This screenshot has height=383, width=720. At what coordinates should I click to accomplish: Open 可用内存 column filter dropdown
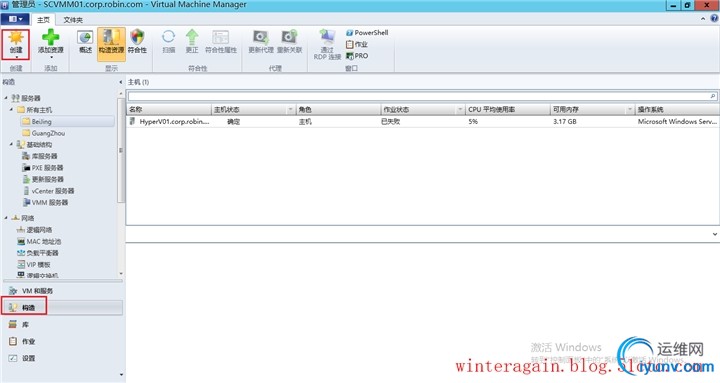[x=630, y=109]
